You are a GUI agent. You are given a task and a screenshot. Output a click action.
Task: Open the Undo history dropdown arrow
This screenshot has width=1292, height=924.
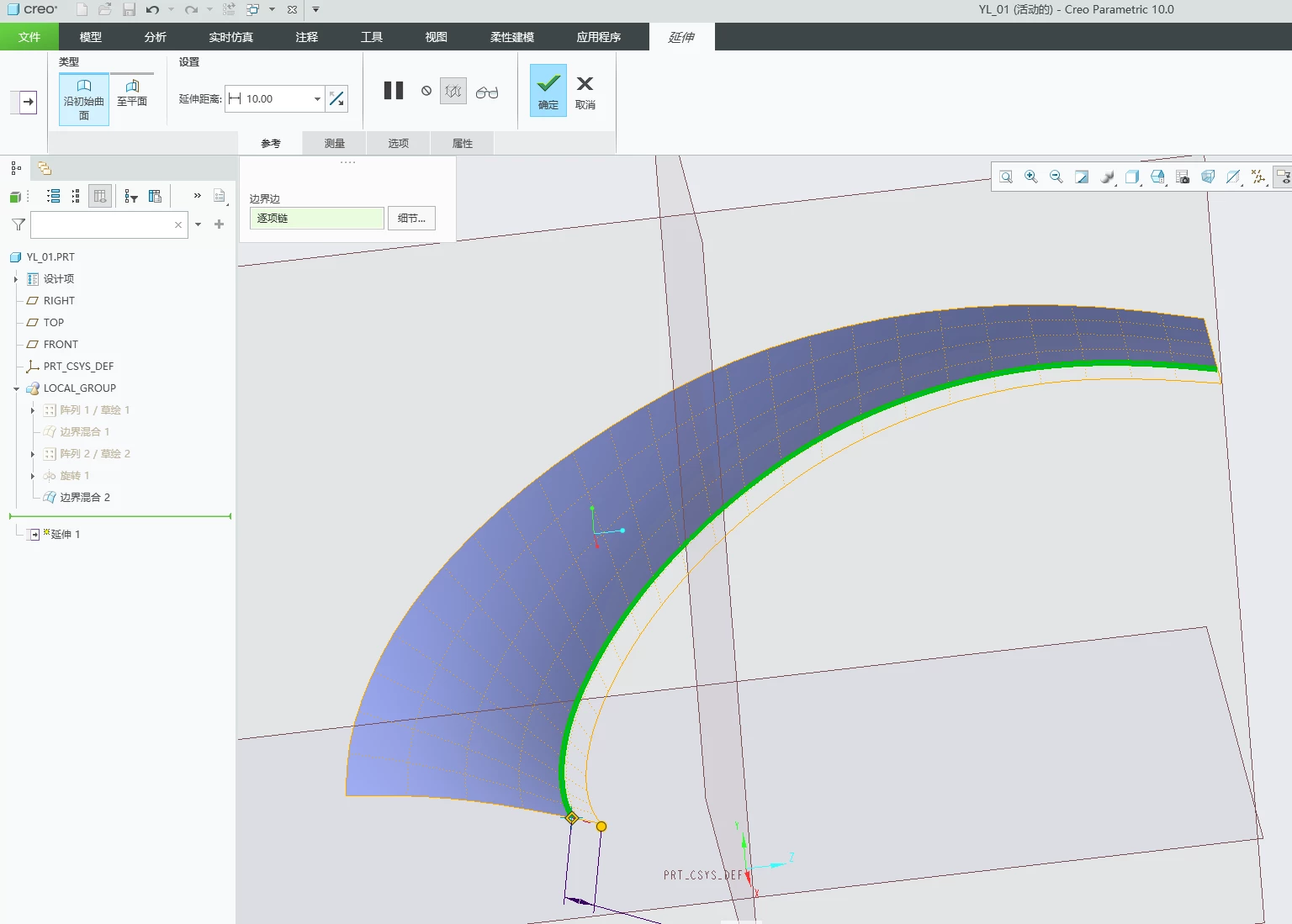point(171,9)
